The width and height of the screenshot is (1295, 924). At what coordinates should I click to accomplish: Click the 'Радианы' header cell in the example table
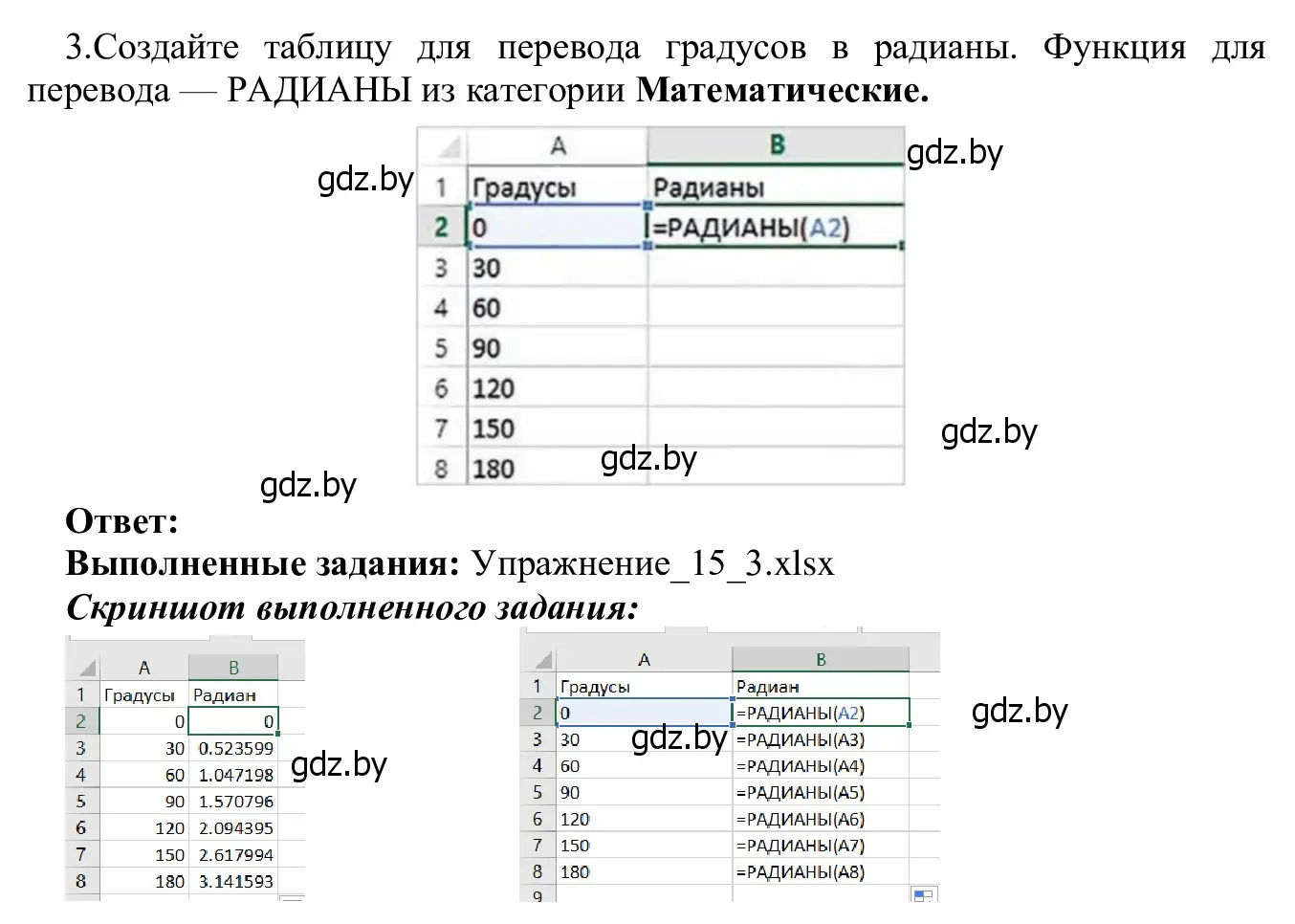click(x=776, y=187)
